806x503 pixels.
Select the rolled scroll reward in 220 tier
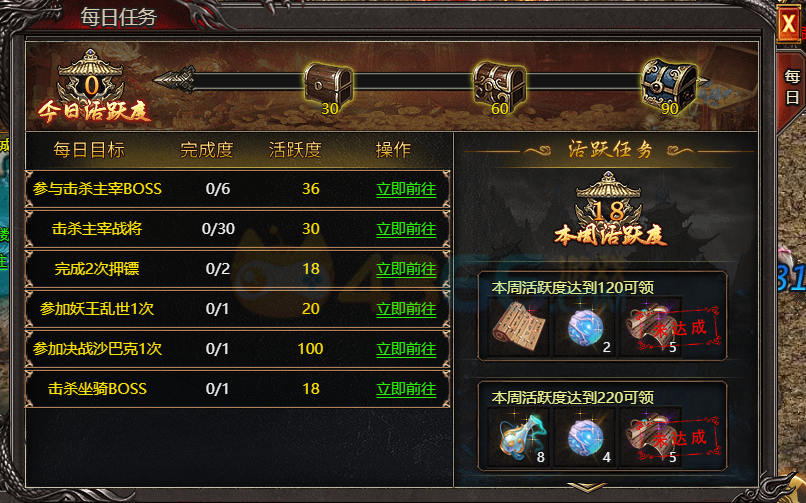(x=651, y=438)
